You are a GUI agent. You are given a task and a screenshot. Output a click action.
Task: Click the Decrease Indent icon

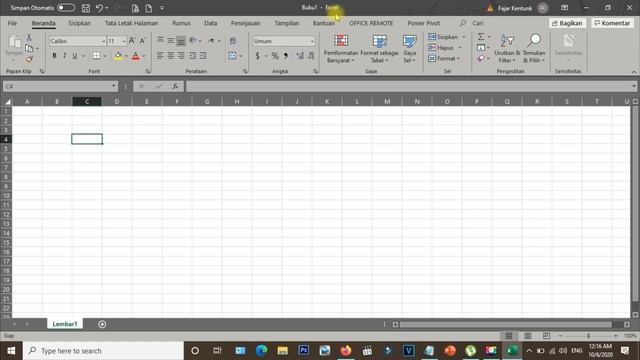192,56
